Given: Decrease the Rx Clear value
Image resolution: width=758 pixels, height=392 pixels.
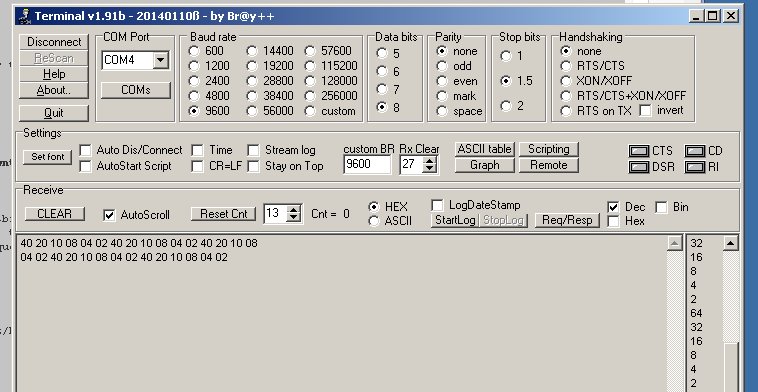Looking at the screenshot, I should pos(429,169).
